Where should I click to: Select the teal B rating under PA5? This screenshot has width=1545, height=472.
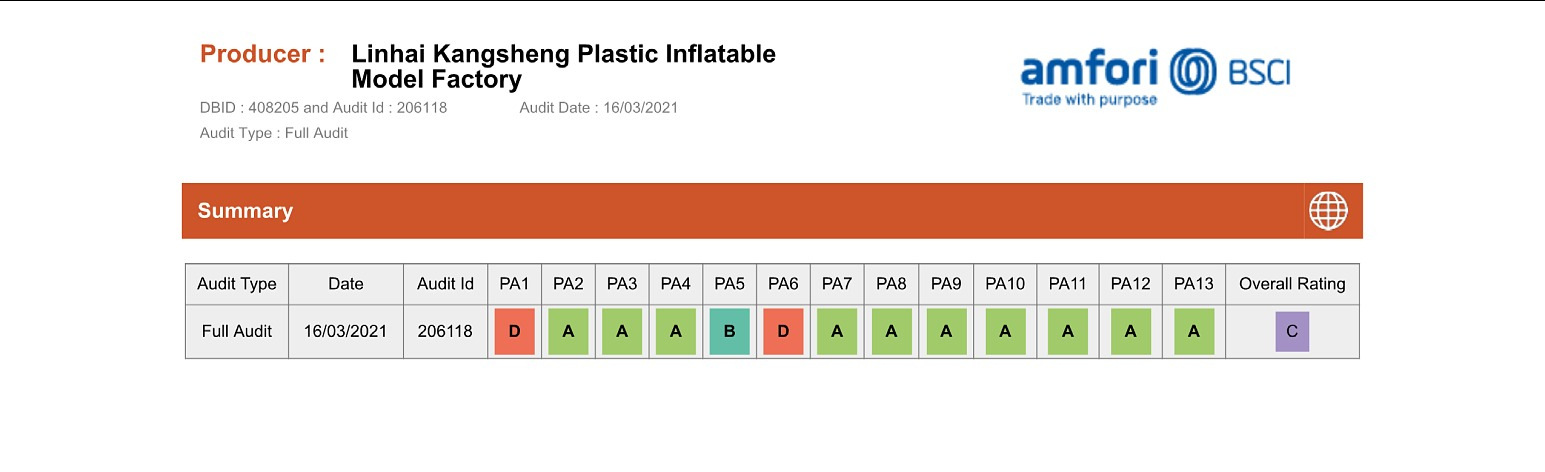click(x=730, y=332)
